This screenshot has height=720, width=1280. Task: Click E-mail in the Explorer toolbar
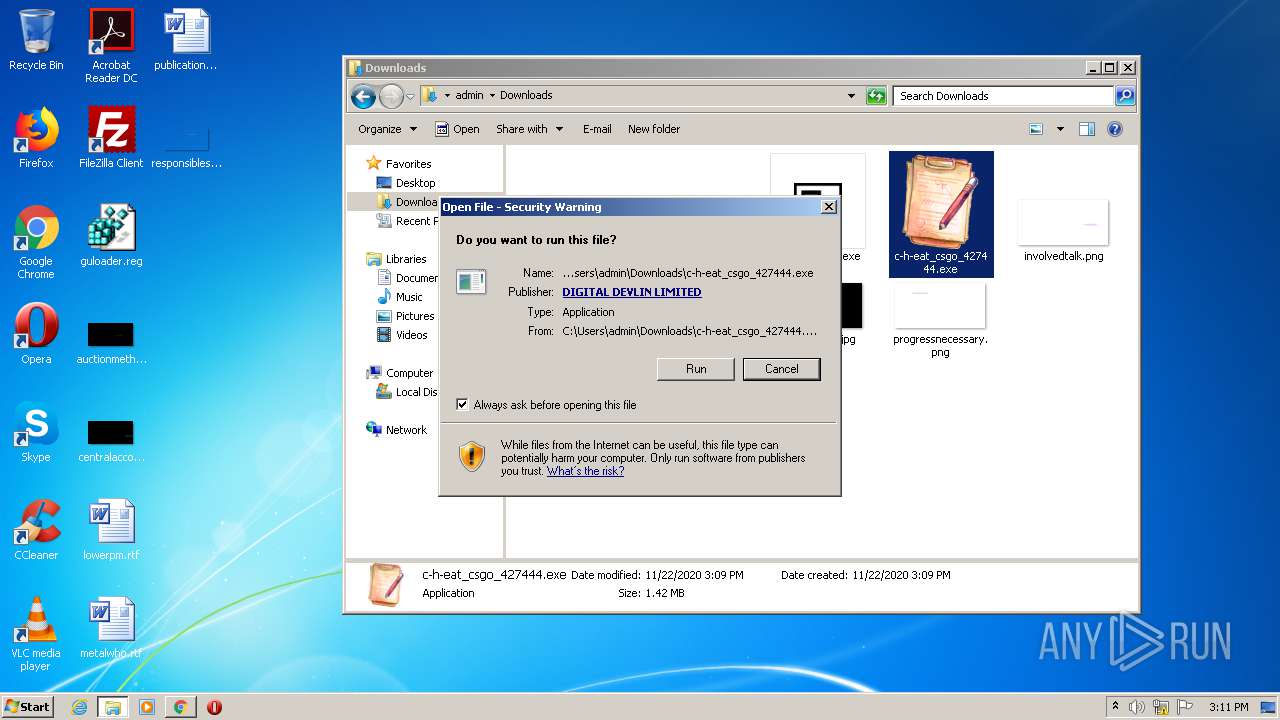(x=597, y=129)
